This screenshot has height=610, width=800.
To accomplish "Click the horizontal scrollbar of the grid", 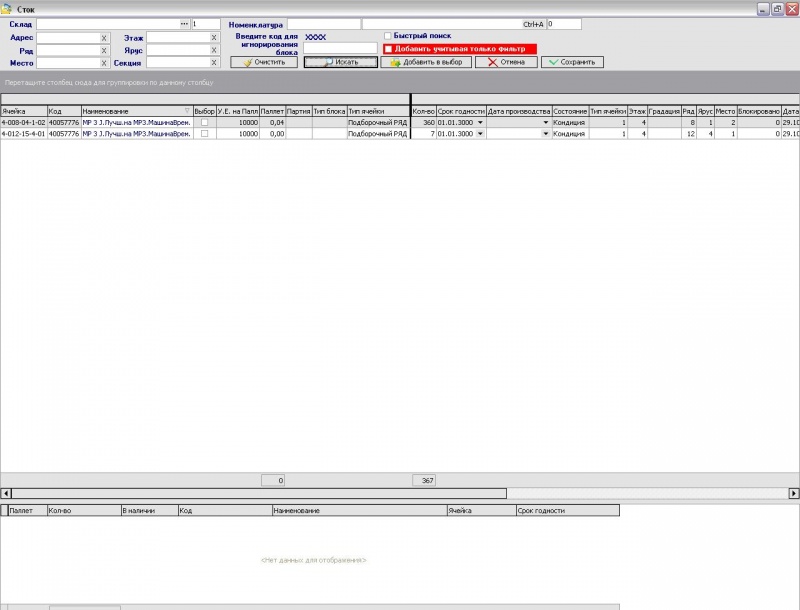I will pos(400,493).
